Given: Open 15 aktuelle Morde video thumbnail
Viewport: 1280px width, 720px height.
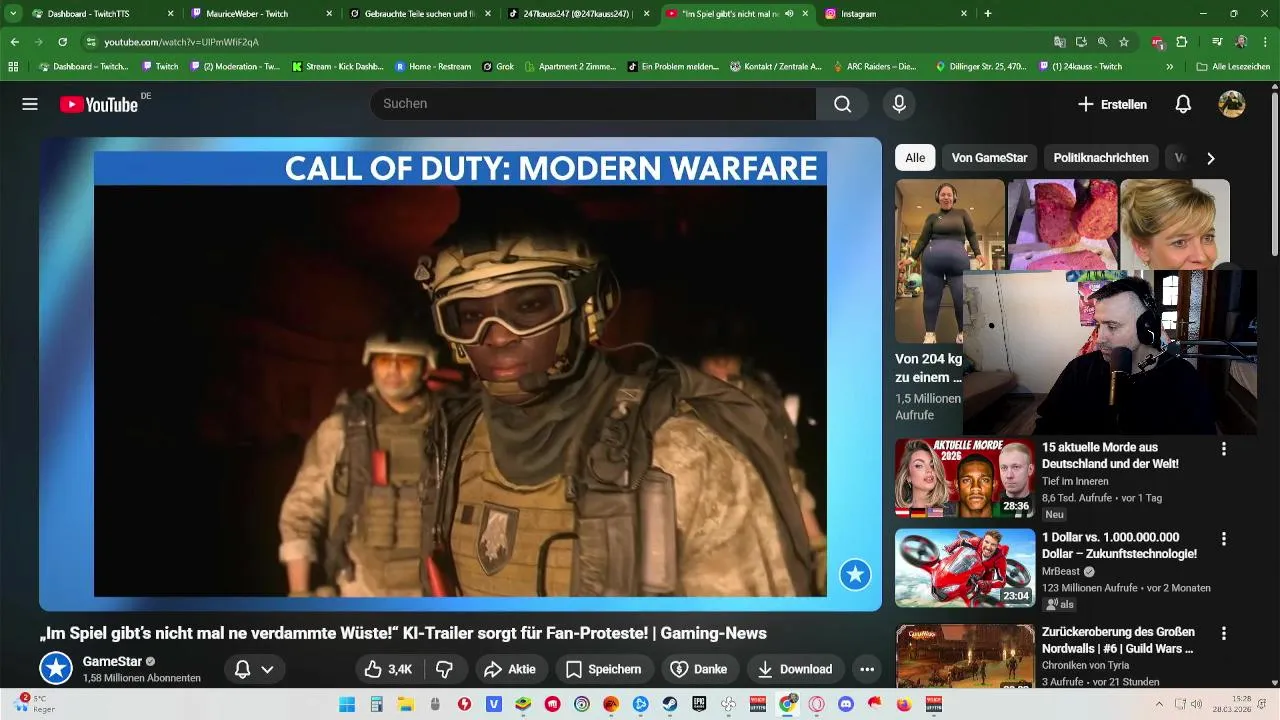Looking at the screenshot, I should point(965,478).
